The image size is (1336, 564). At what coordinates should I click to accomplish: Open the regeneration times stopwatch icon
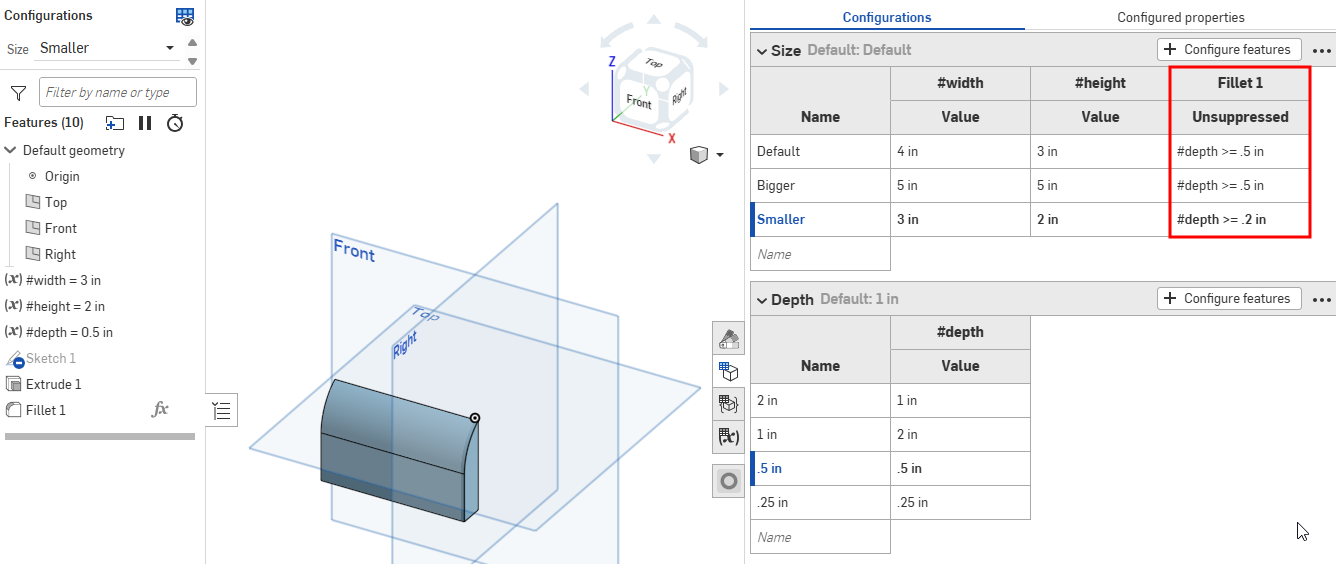tap(175, 123)
